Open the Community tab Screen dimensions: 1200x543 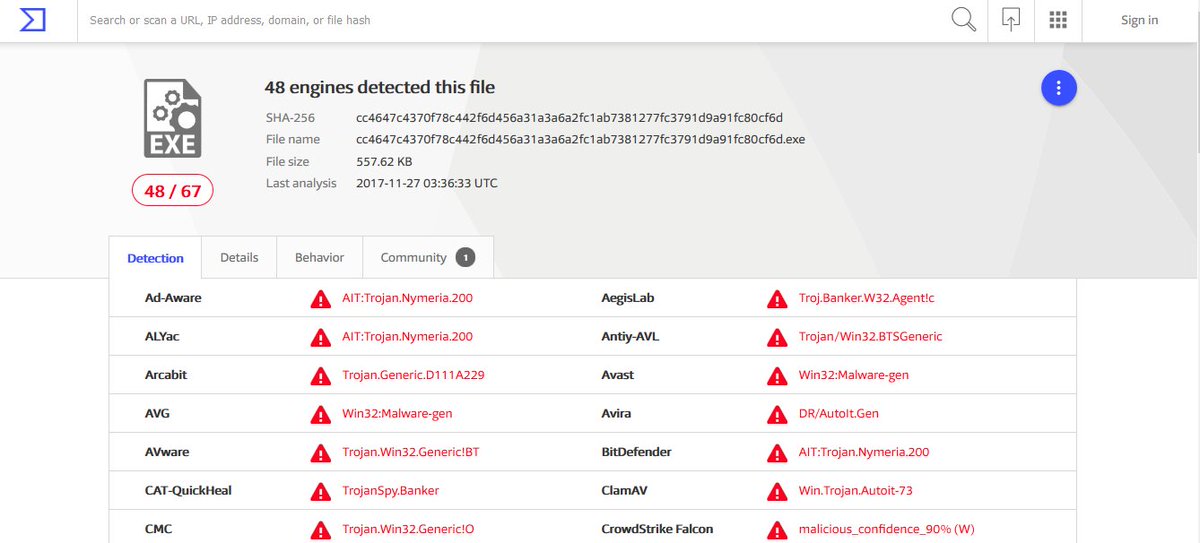pyautogui.click(x=428, y=258)
